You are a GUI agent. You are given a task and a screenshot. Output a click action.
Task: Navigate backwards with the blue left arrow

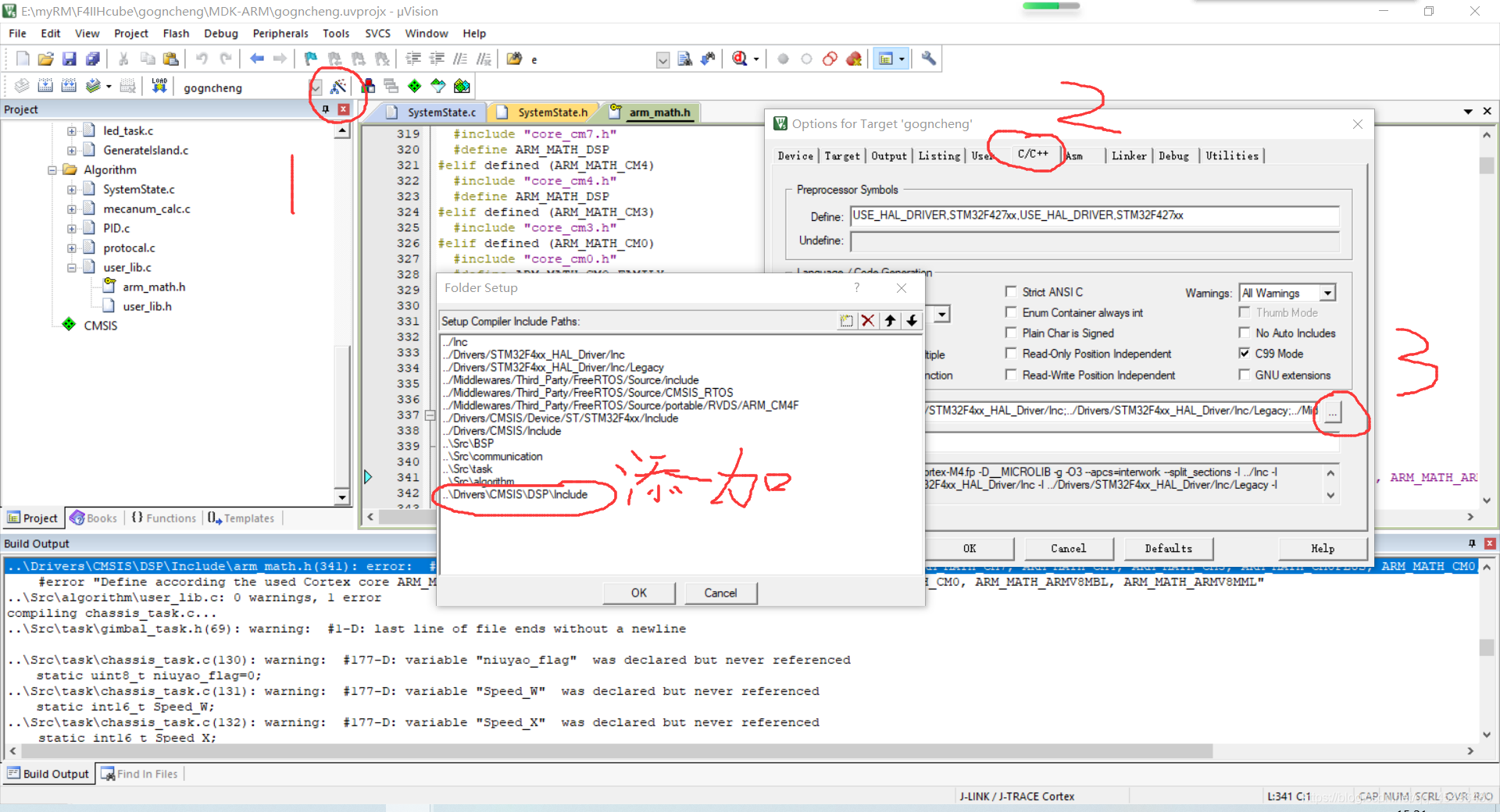[257, 59]
